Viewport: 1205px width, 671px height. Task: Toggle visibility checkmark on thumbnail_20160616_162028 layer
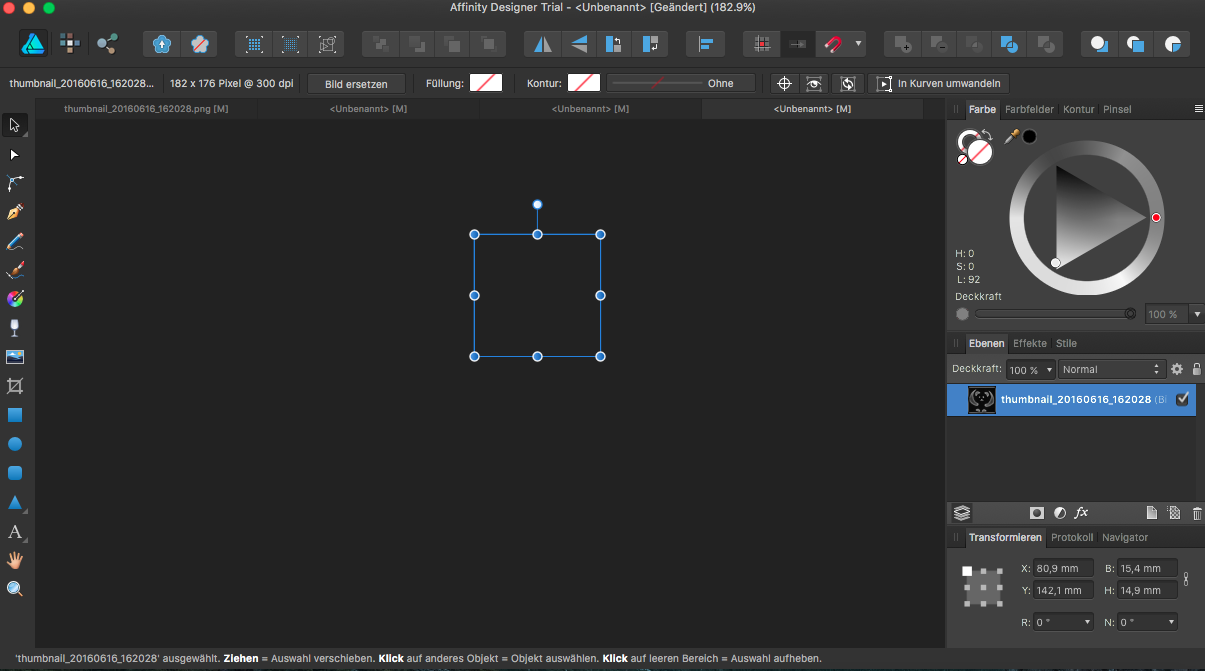1183,399
